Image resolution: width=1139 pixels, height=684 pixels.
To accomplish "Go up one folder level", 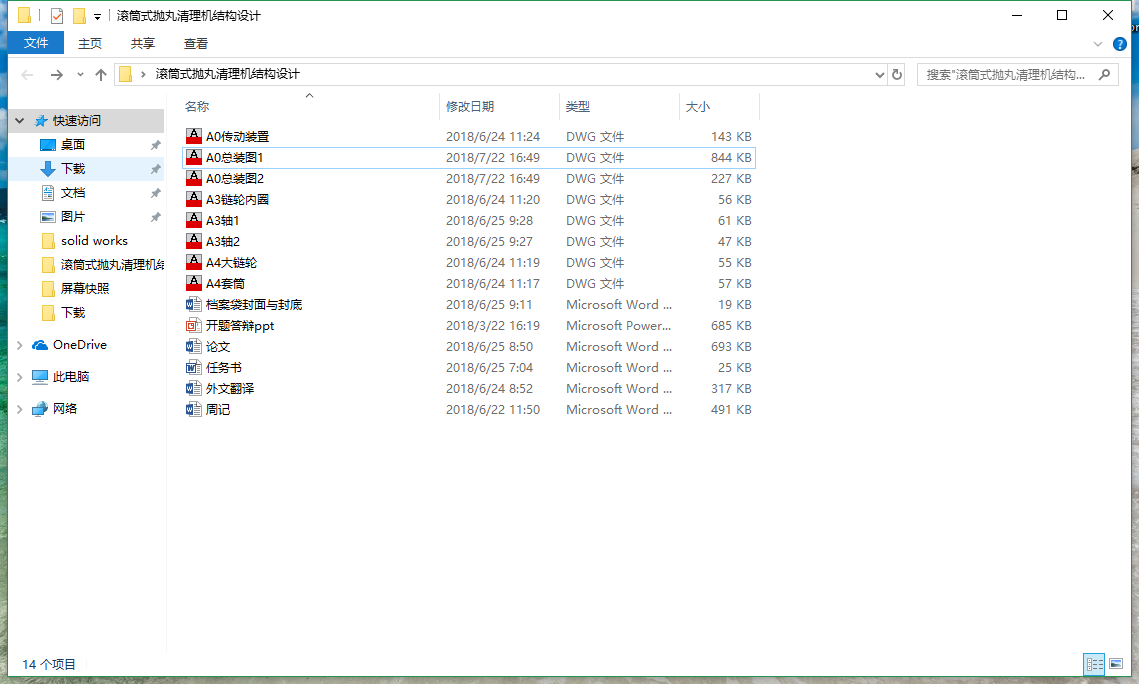I will coord(101,74).
